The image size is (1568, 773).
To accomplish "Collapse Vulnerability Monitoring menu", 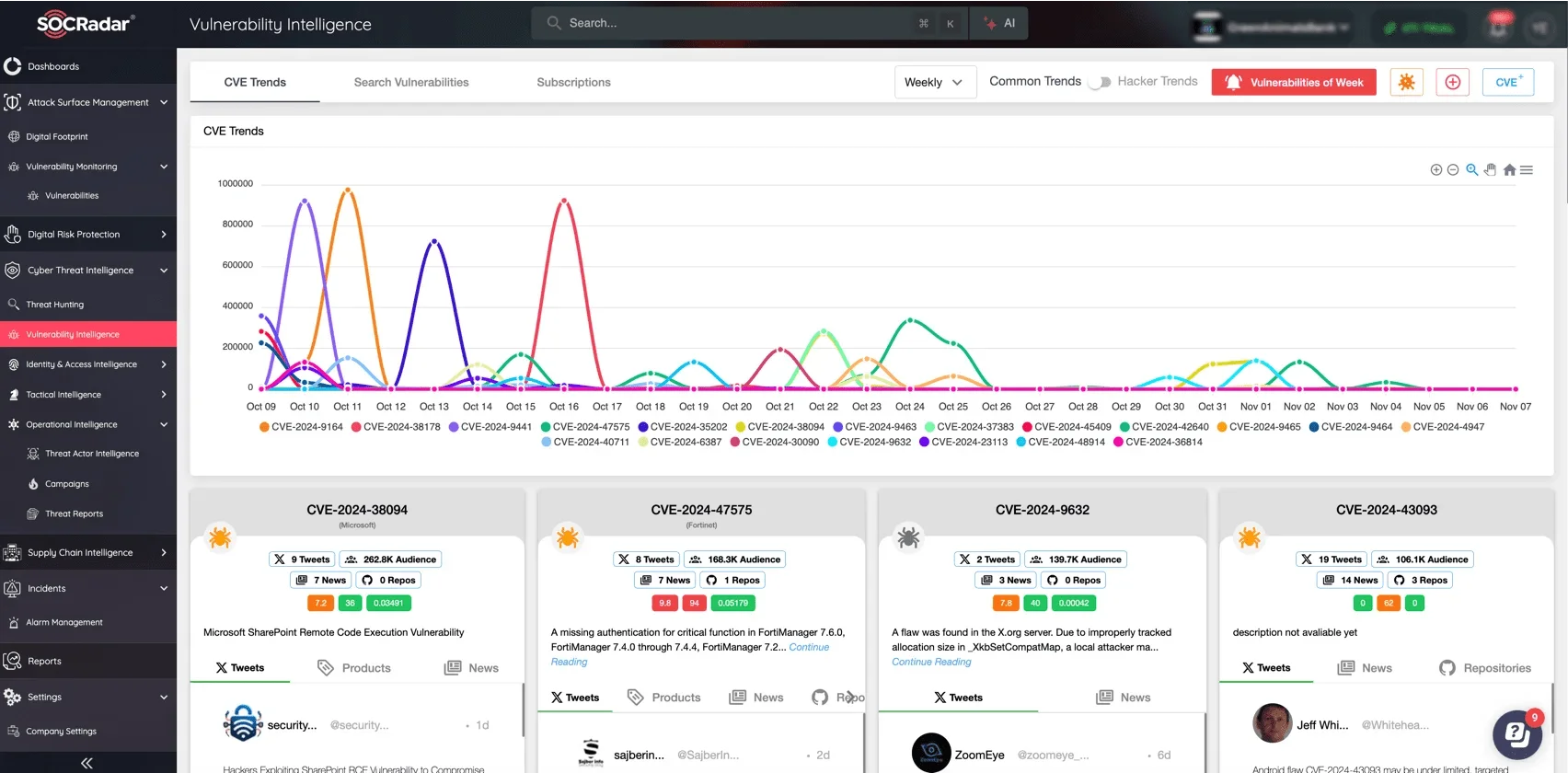I will coord(88,167).
